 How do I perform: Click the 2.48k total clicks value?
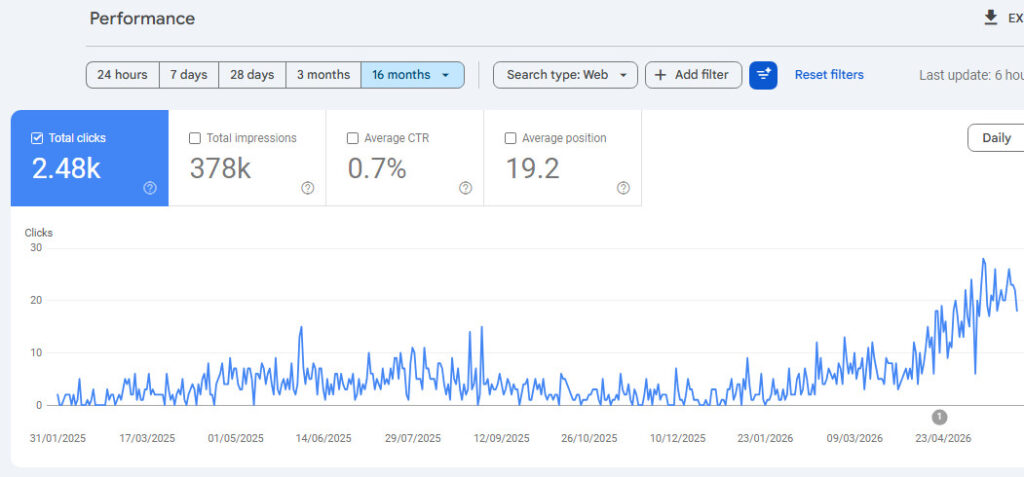[x=66, y=169]
